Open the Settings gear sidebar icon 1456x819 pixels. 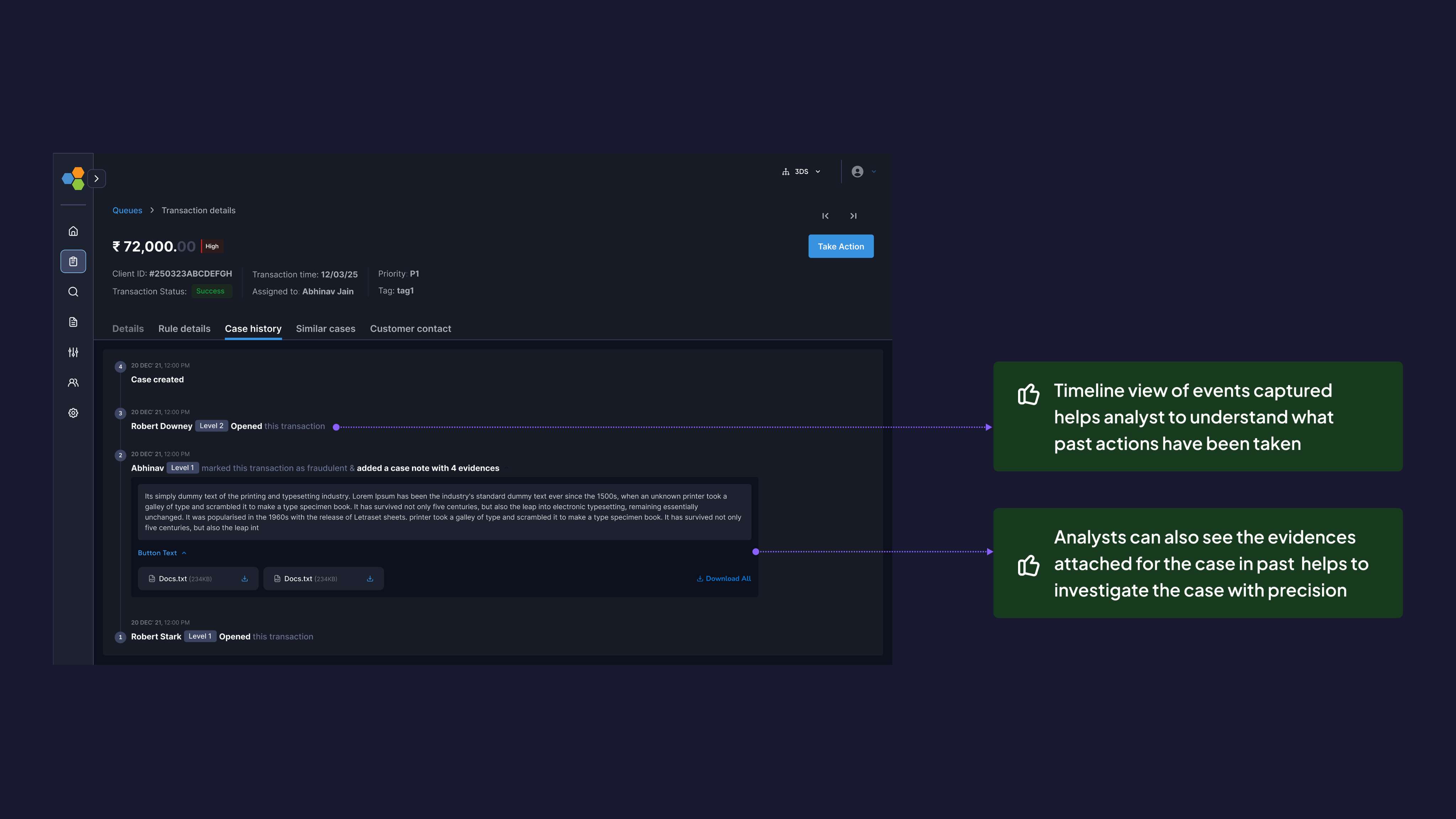(73, 413)
